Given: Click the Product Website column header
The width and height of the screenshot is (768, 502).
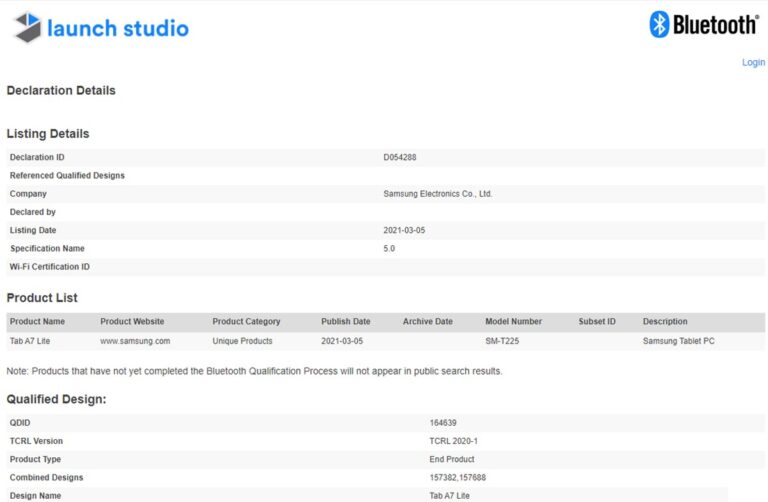Looking at the screenshot, I should pyautogui.click(x=132, y=321).
